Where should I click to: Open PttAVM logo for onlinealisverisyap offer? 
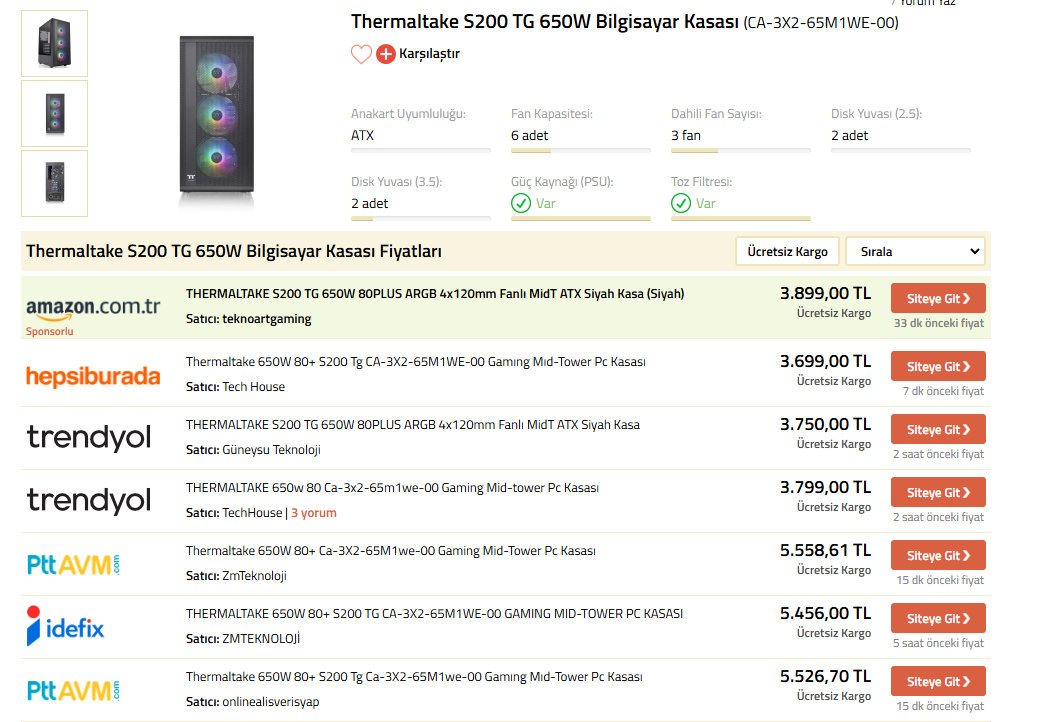point(73,690)
